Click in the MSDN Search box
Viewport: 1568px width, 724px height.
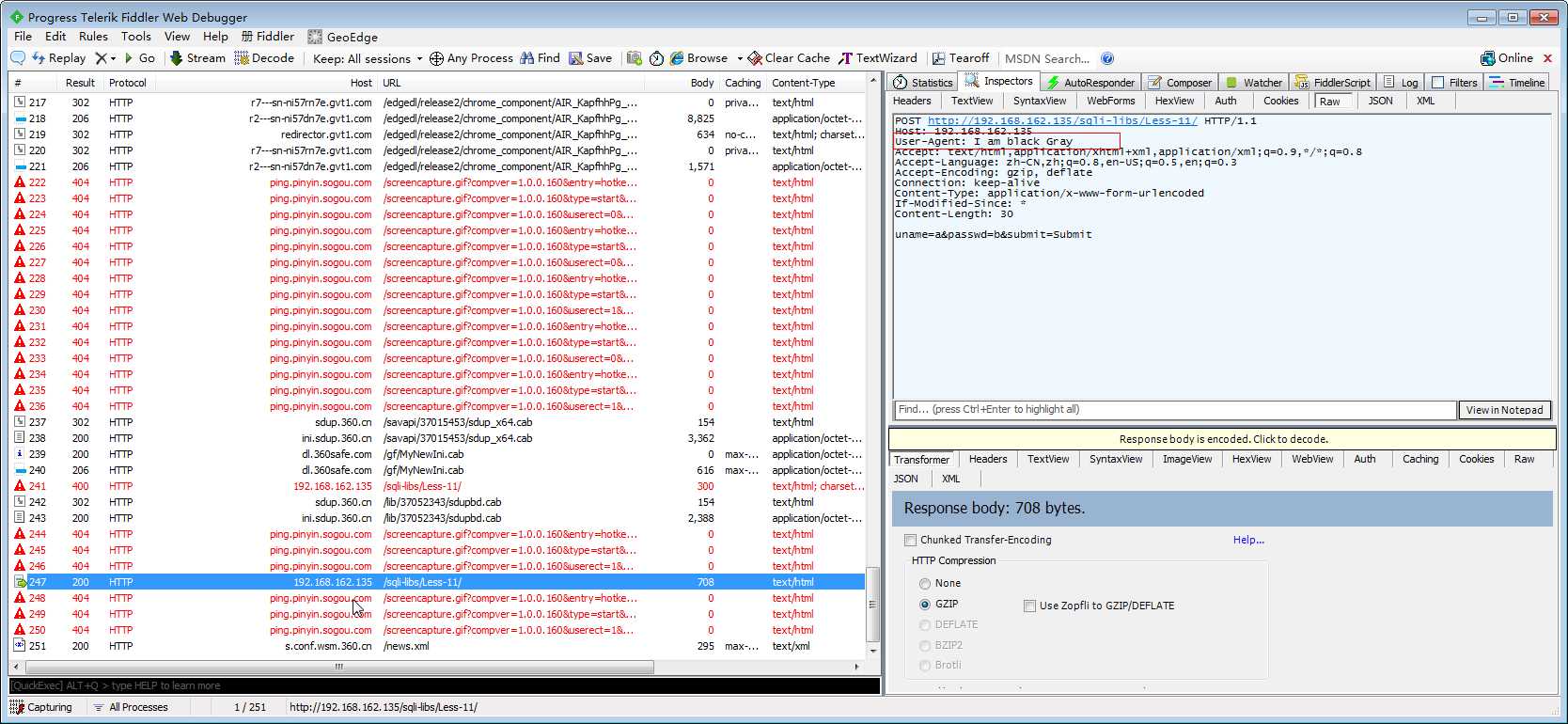1048,58
